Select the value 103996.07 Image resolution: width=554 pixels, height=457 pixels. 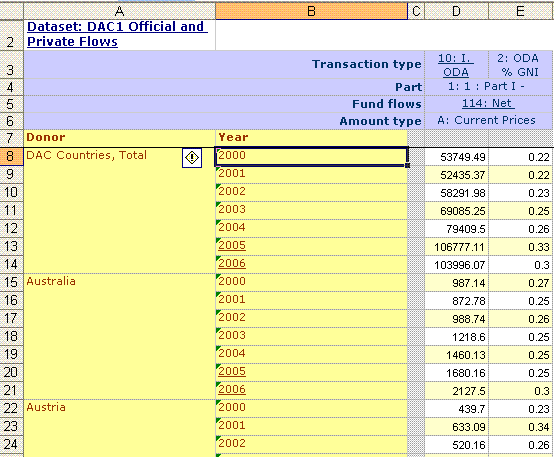456,265
